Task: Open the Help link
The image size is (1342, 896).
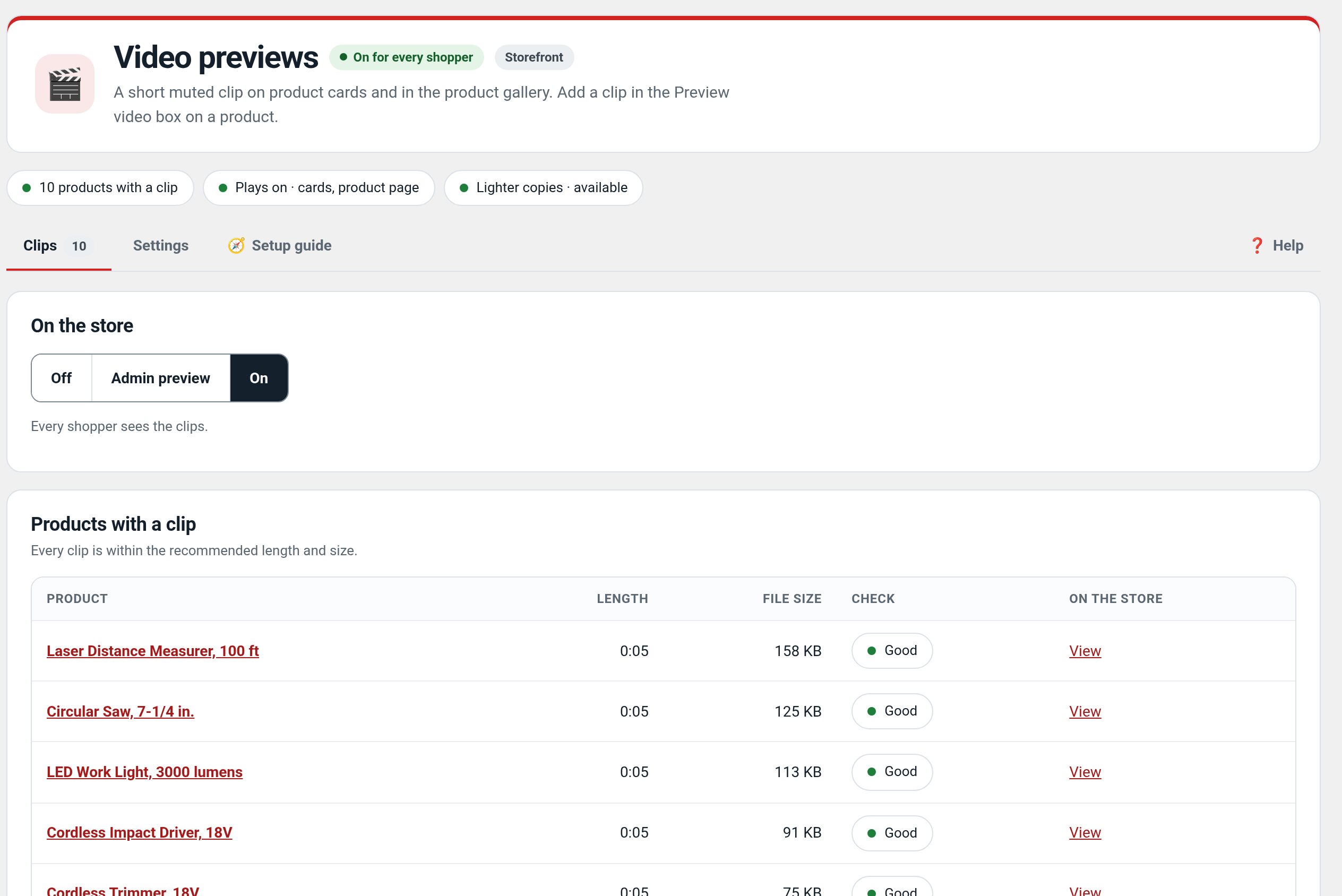Action: (x=1277, y=246)
